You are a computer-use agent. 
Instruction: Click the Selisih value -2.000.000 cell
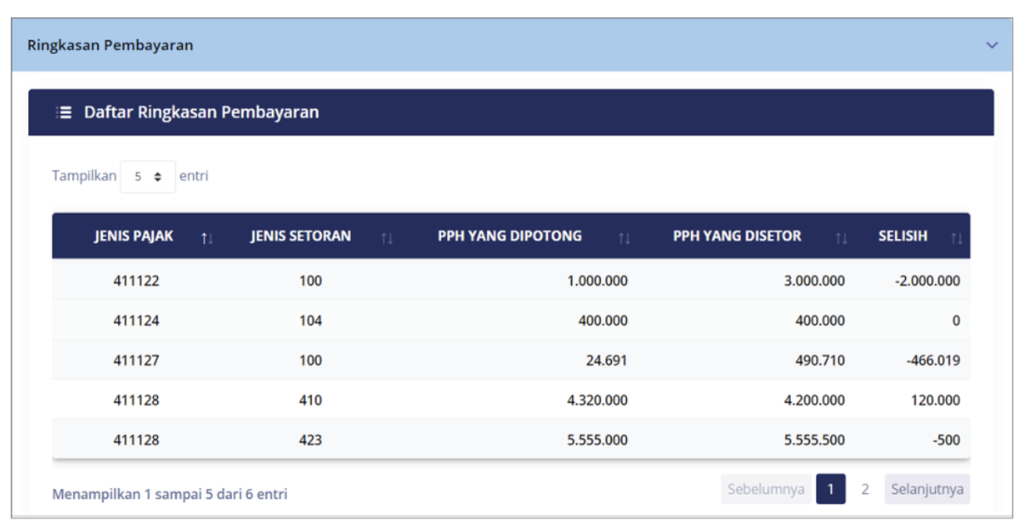click(x=927, y=281)
